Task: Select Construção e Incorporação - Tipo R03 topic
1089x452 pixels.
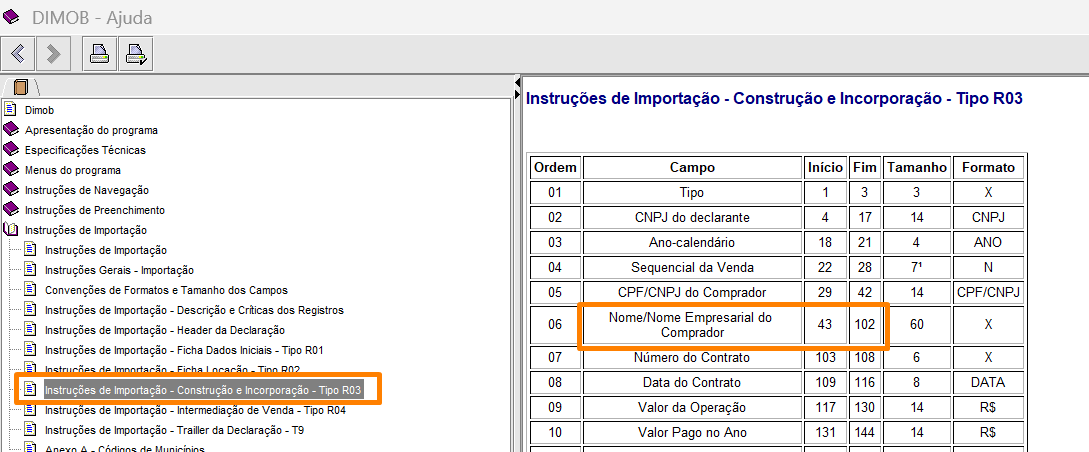Action: click(203, 390)
